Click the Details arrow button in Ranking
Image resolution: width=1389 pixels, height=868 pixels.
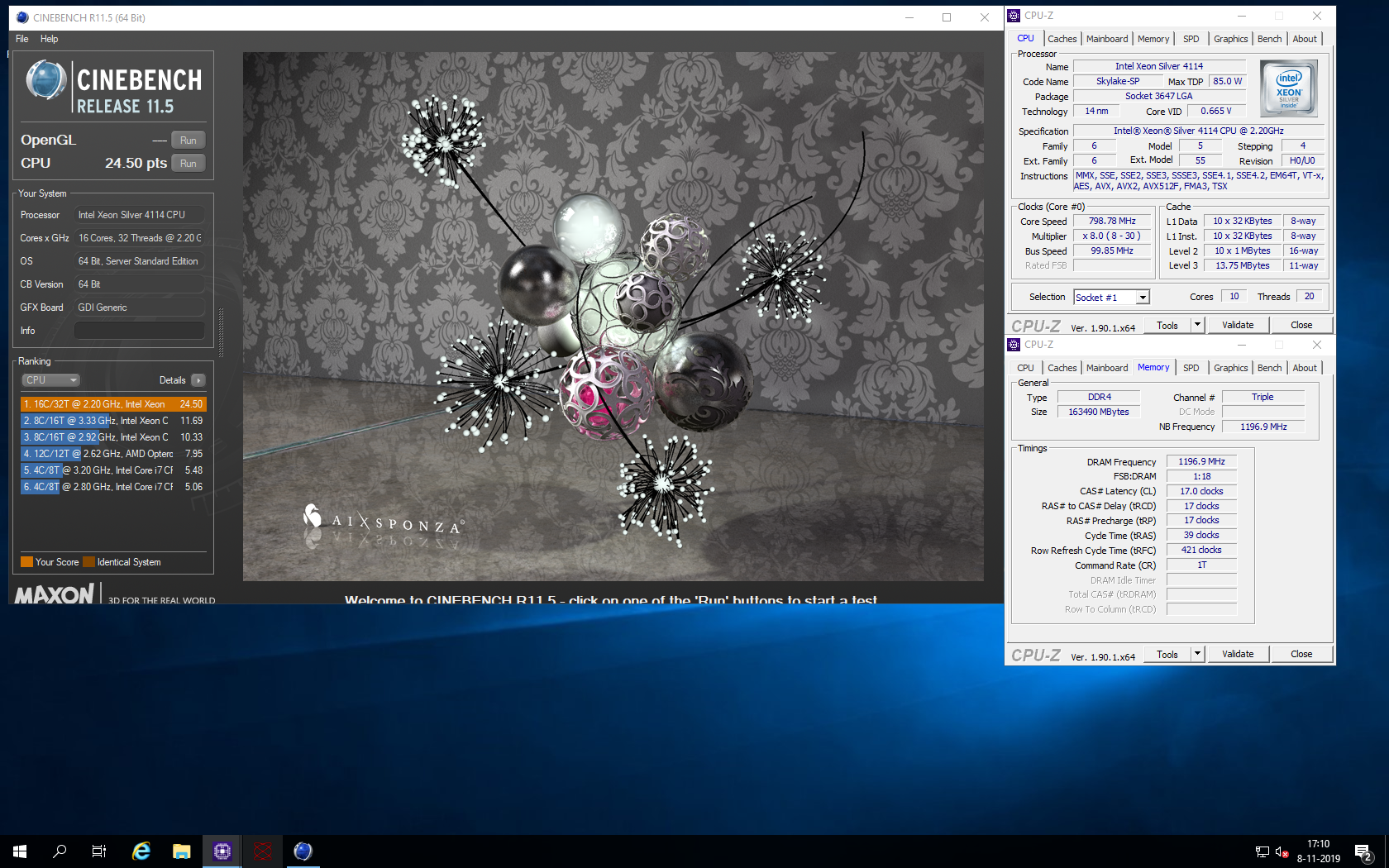[x=198, y=380]
